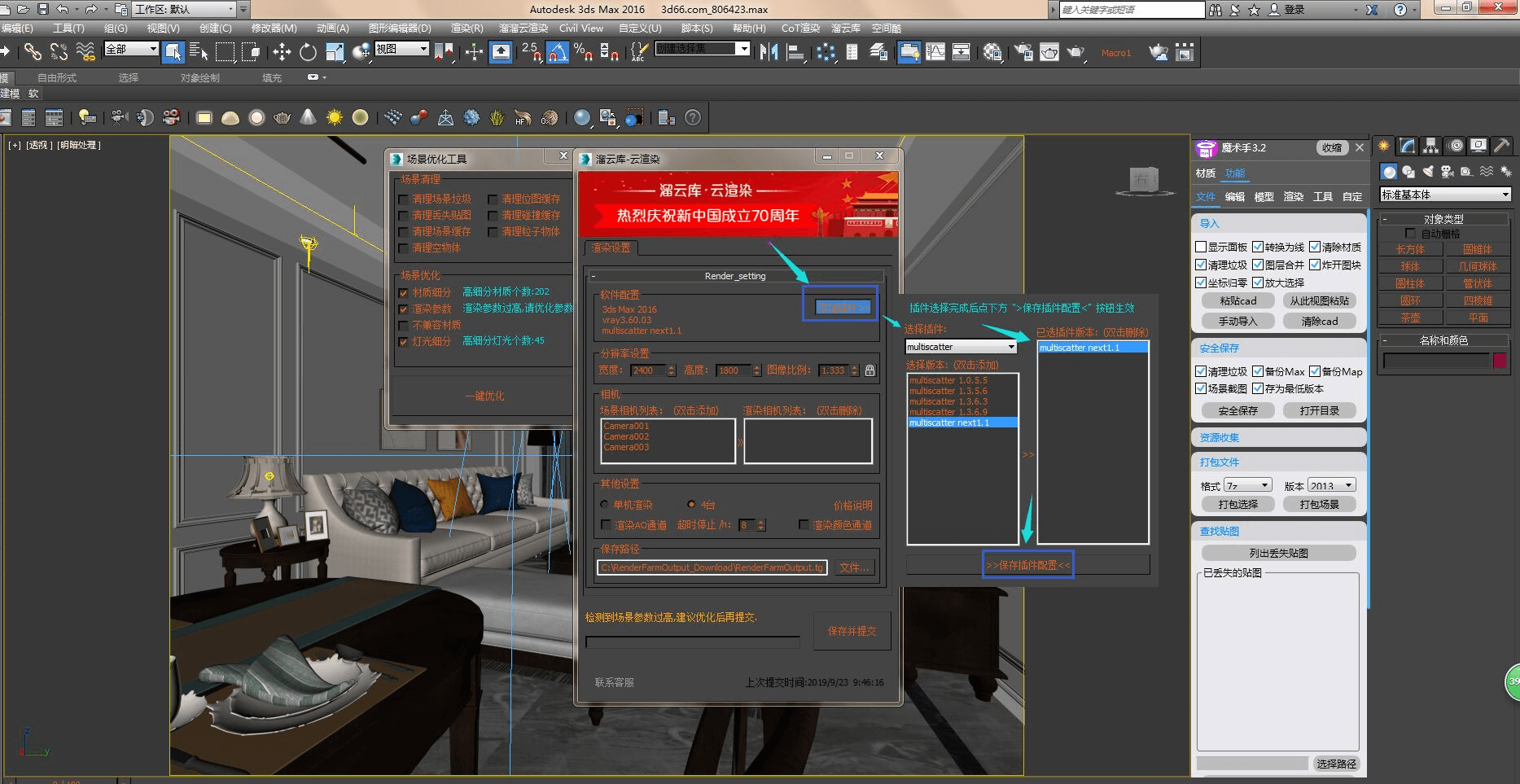The height and width of the screenshot is (784, 1520).
Task: Open the 7z pack format dropdown
Action: 1247,485
